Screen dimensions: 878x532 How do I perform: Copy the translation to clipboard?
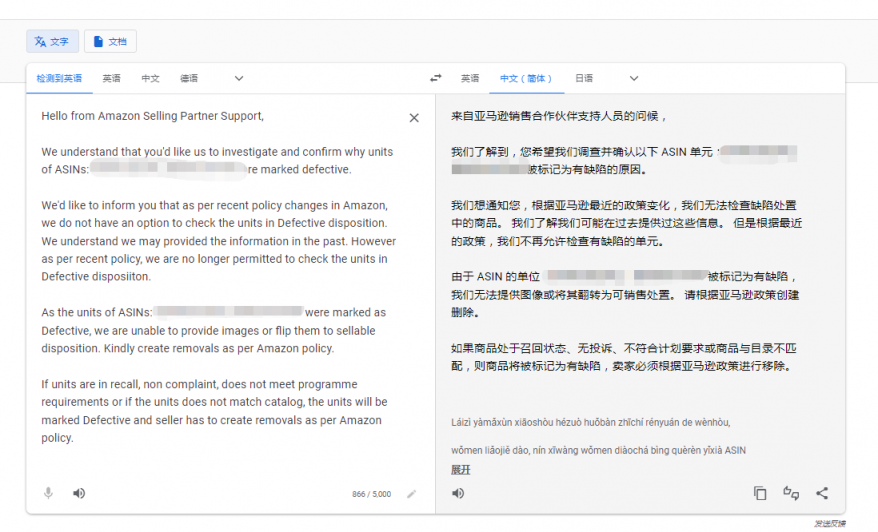(x=760, y=493)
